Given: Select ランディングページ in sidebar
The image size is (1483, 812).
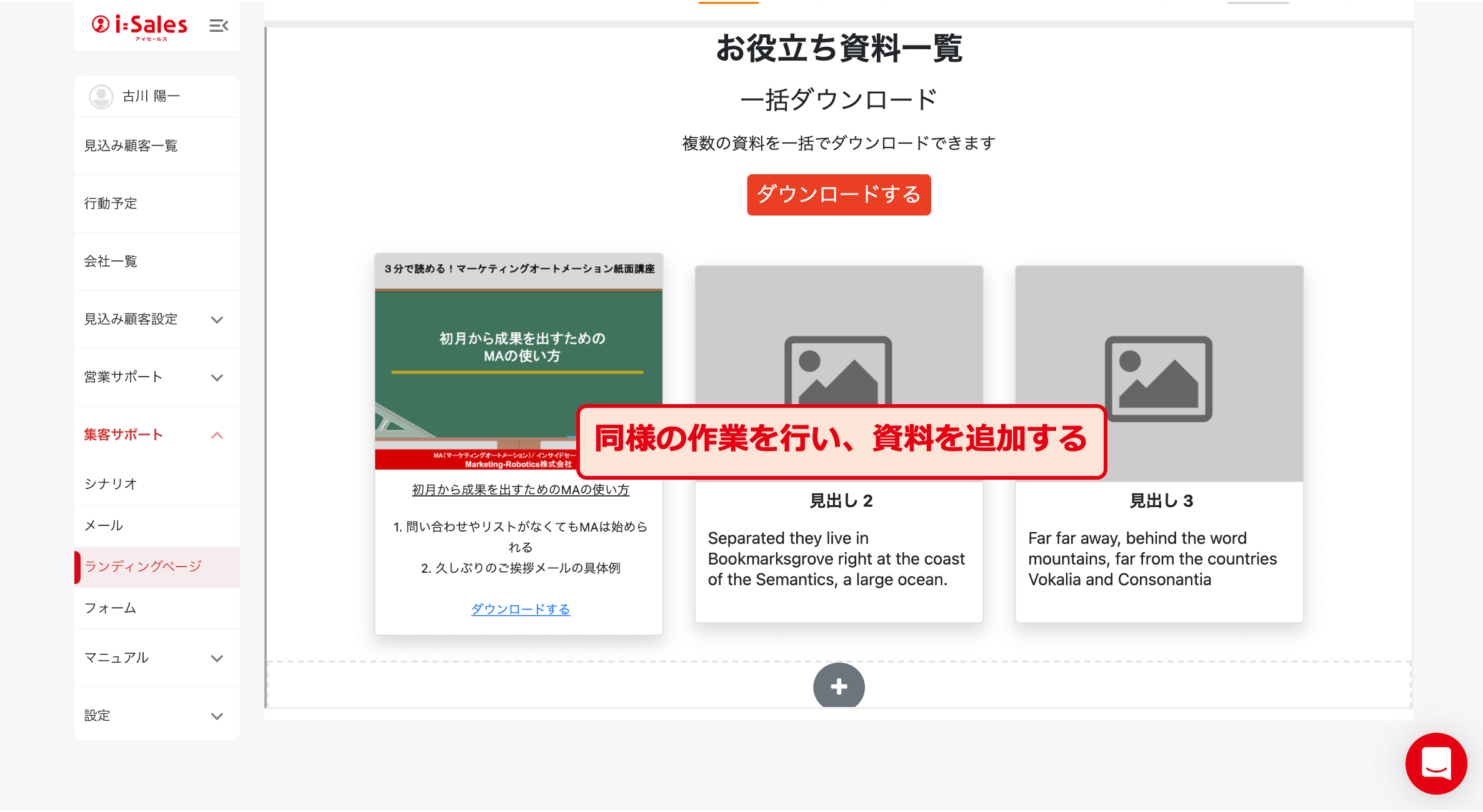Looking at the screenshot, I should [x=143, y=567].
